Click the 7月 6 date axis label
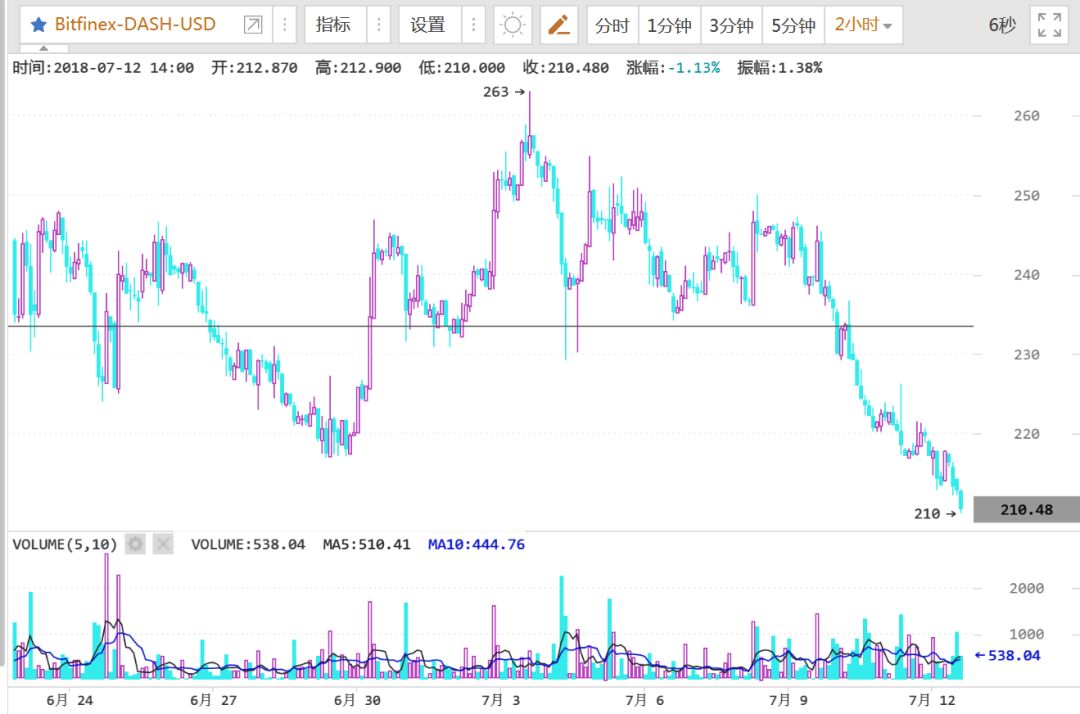Image resolution: width=1080 pixels, height=714 pixels. (x=645, y=700)
